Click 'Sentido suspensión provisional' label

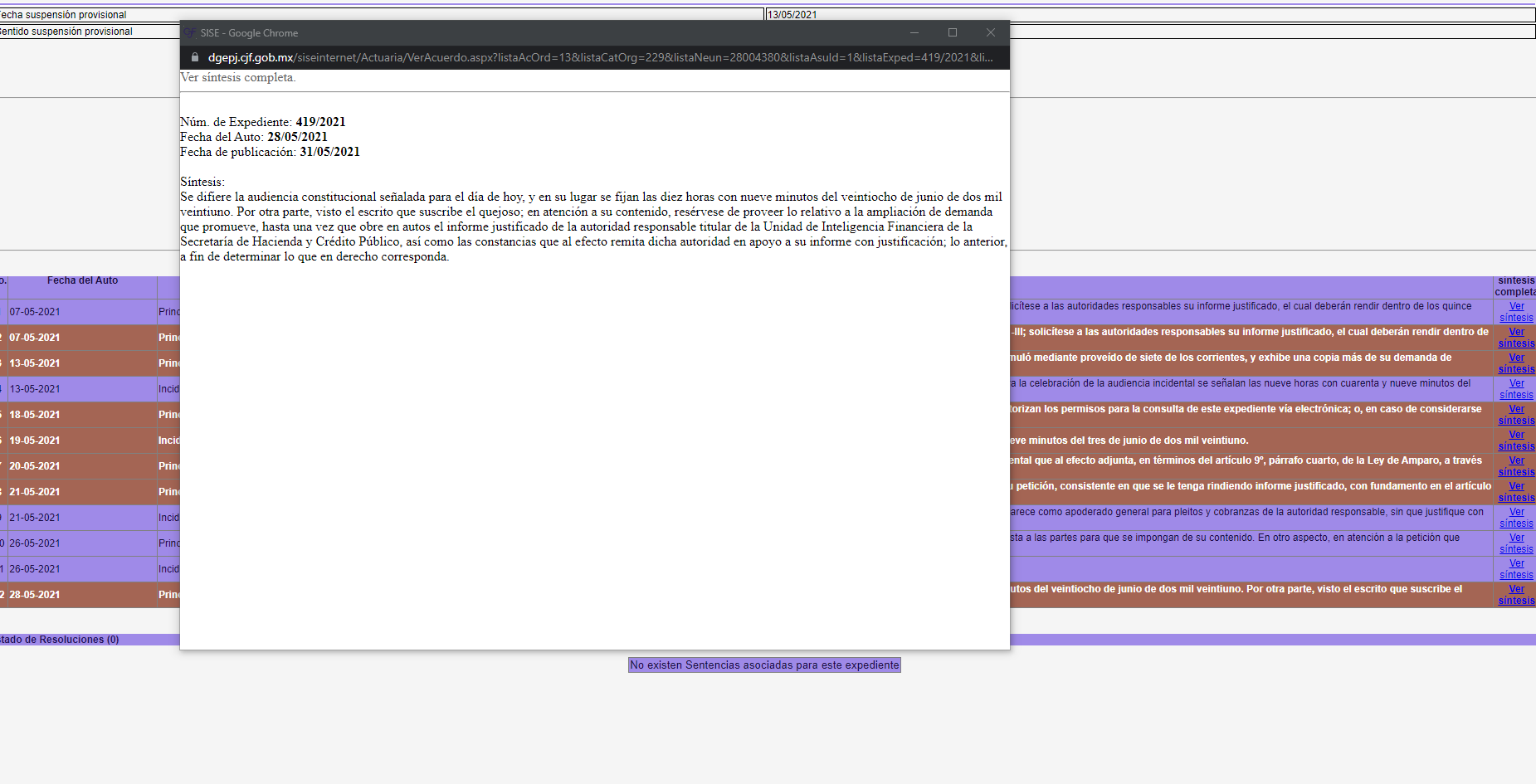[x=66, y=32]
